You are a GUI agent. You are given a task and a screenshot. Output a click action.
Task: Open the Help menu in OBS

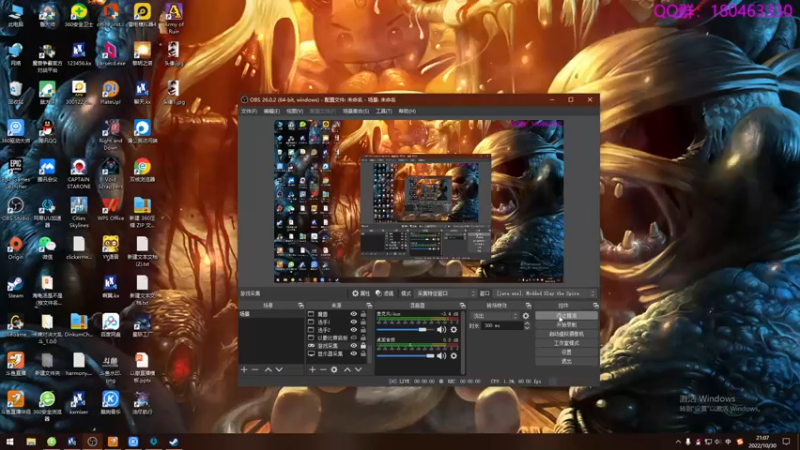pyautogui.click(x=407, y=111)
